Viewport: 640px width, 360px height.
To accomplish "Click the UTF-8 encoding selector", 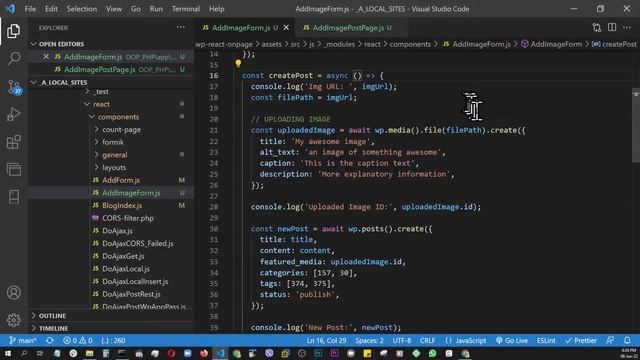I will 402,340.
